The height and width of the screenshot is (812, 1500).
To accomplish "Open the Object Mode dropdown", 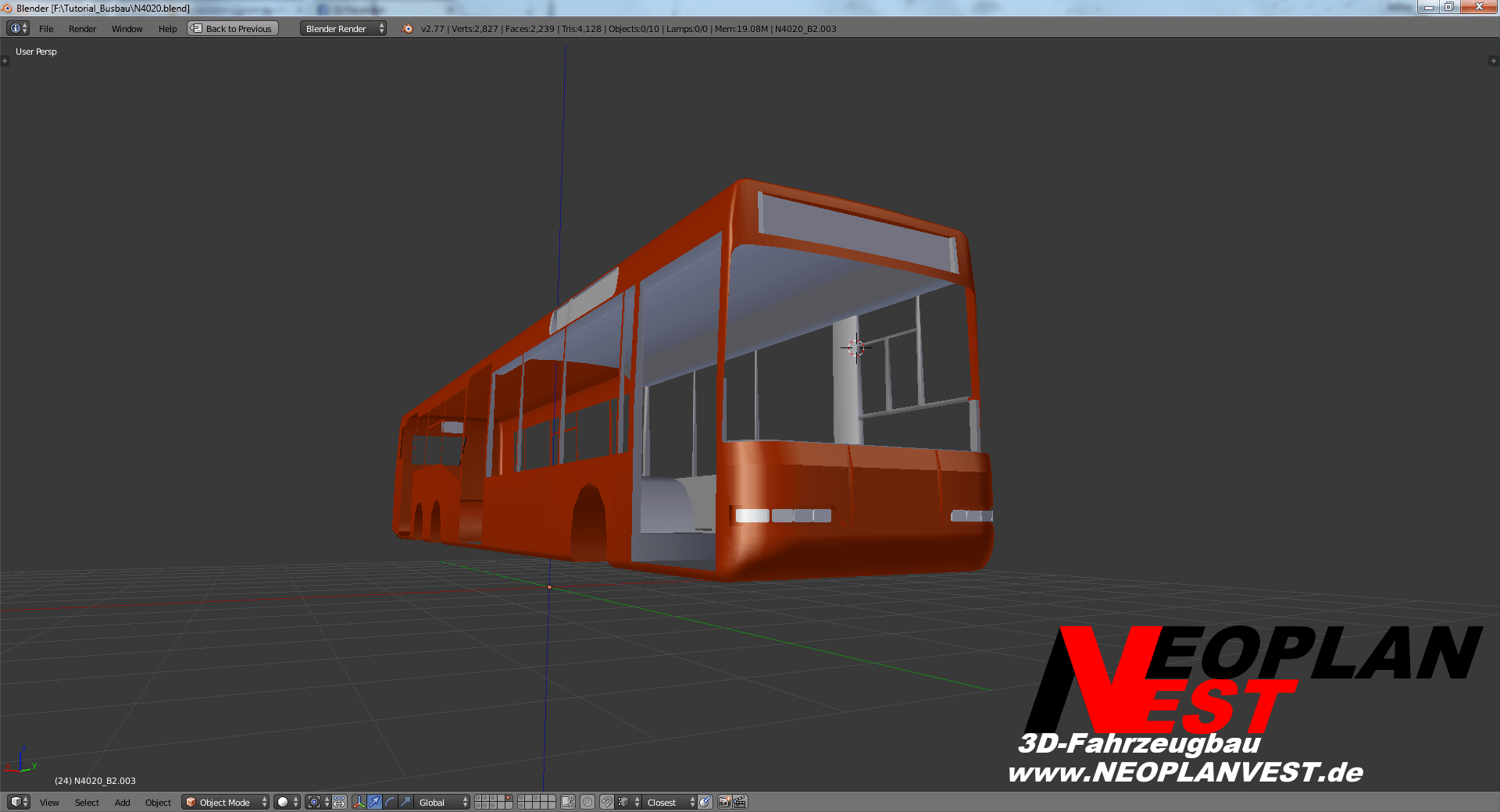I will (225, 802).
